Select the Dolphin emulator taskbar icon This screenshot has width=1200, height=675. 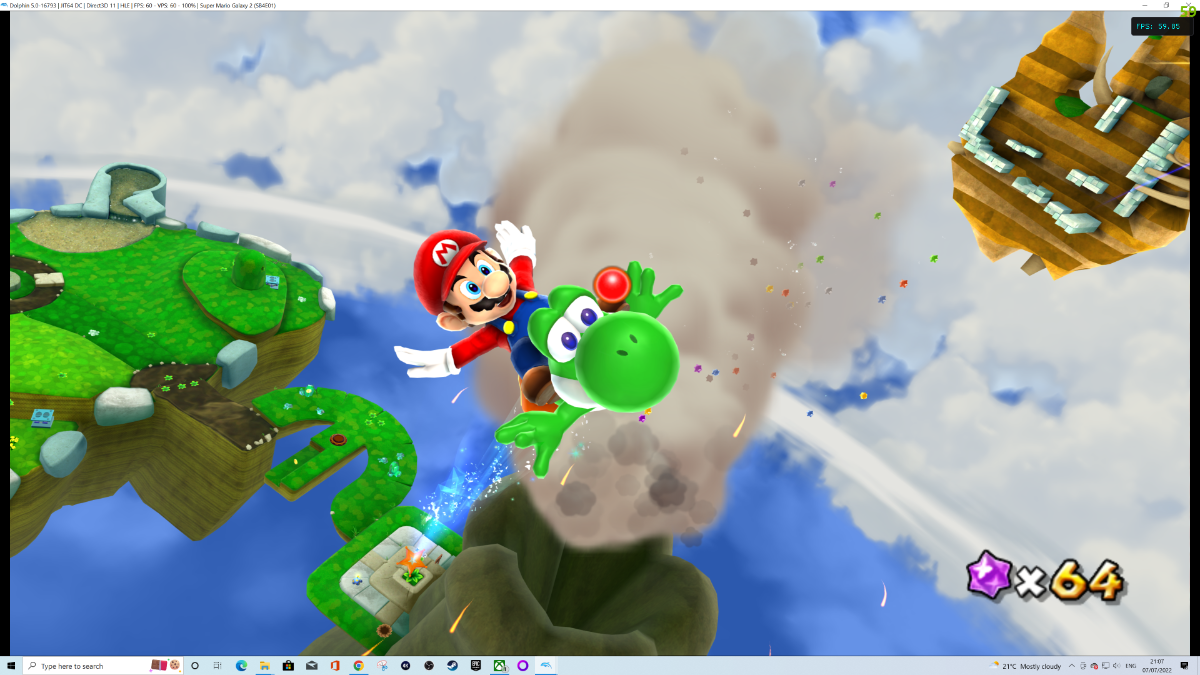(x=546, y=665)
